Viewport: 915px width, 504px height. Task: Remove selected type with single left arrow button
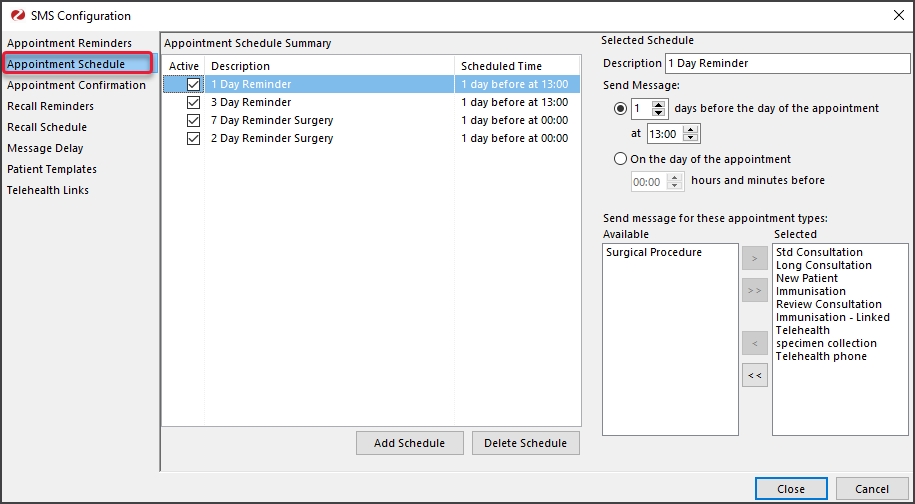coord(755,344)
